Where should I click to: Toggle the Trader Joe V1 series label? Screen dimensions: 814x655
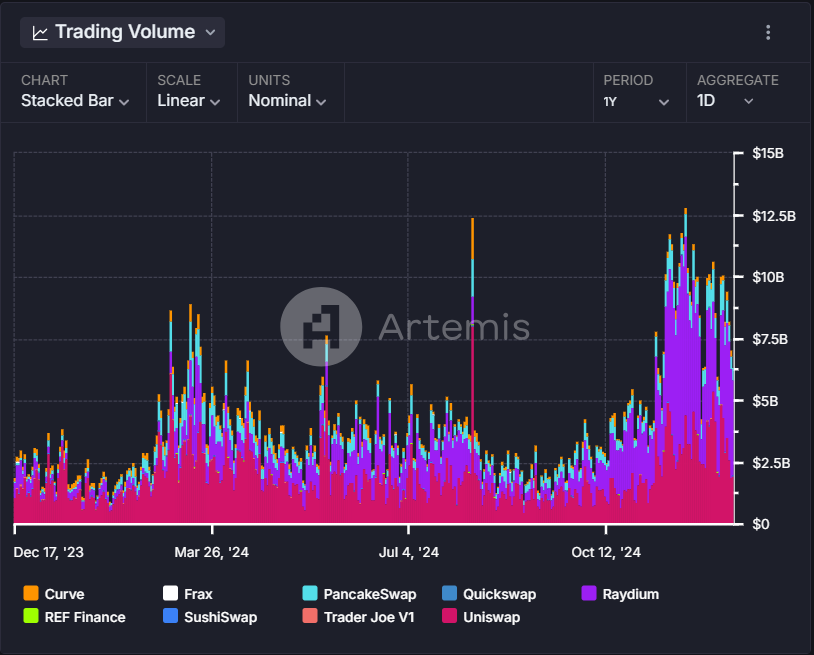point(369,617)
